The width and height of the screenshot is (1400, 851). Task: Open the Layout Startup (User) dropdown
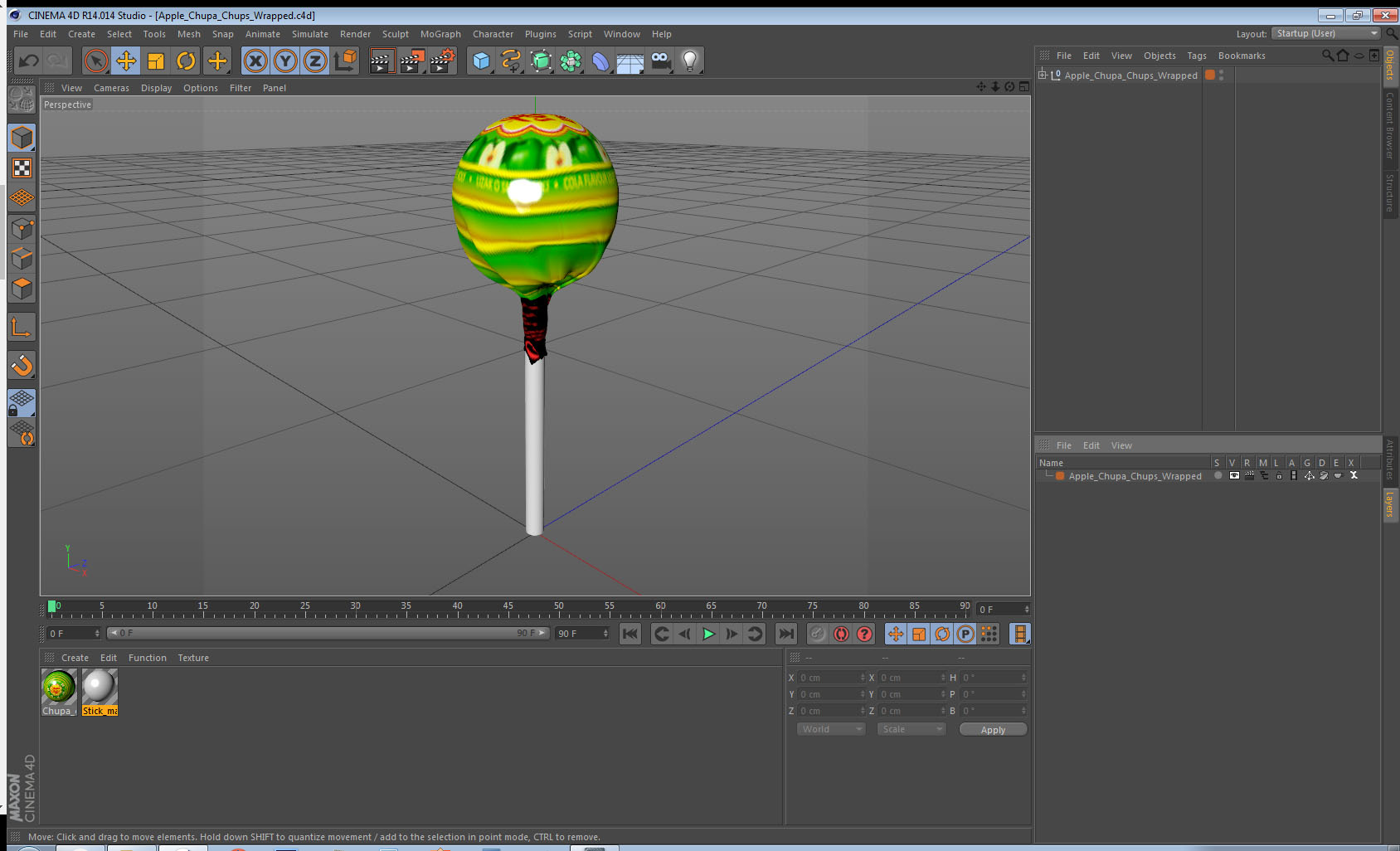click(1326, 33)
